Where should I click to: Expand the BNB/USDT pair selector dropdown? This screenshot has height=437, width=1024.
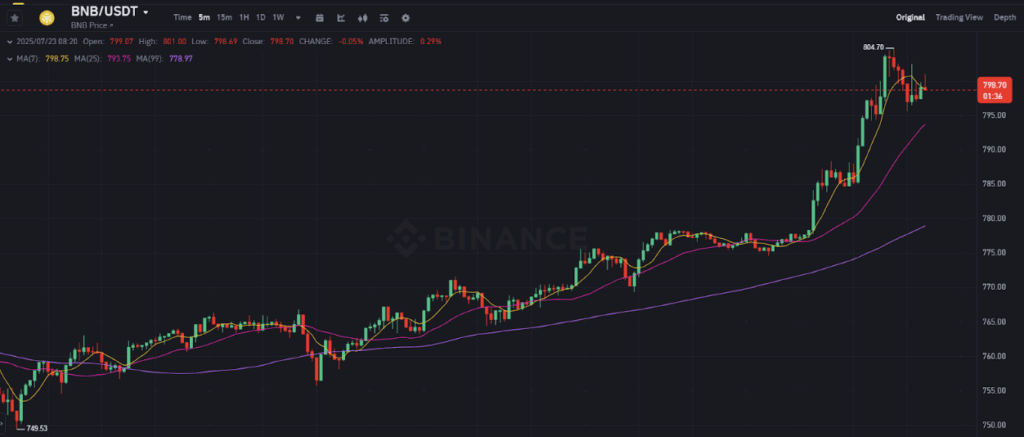point(146,12)
